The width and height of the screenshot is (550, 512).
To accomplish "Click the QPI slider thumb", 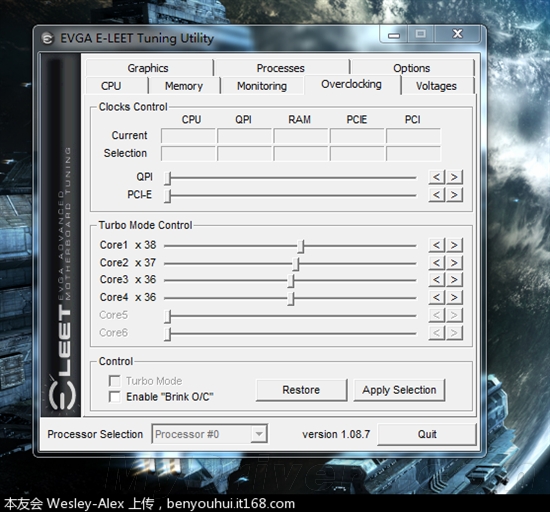I will [x=168, y=178].
